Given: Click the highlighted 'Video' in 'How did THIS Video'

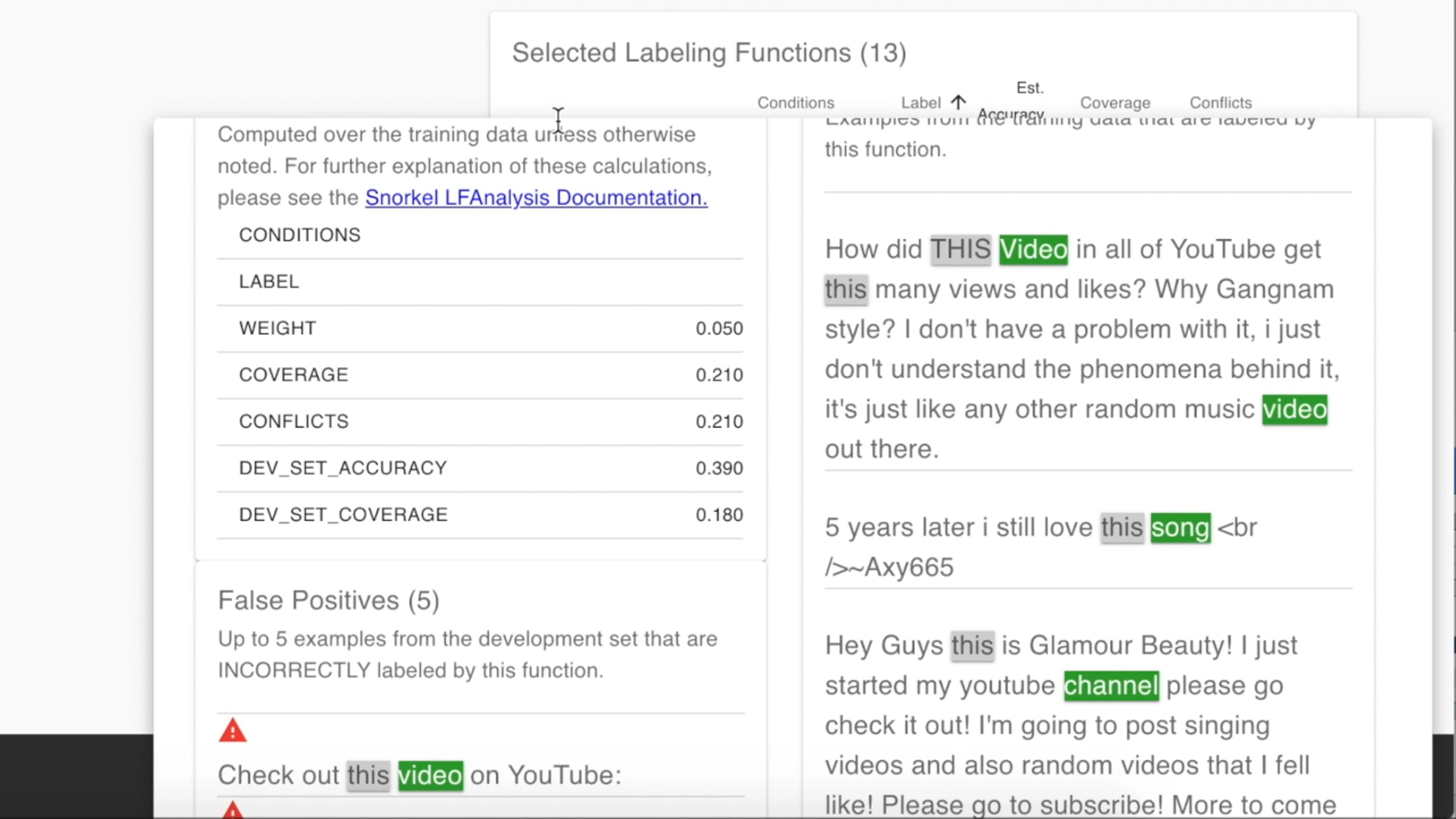Looking at the screenshot, I should (1033, 249).
